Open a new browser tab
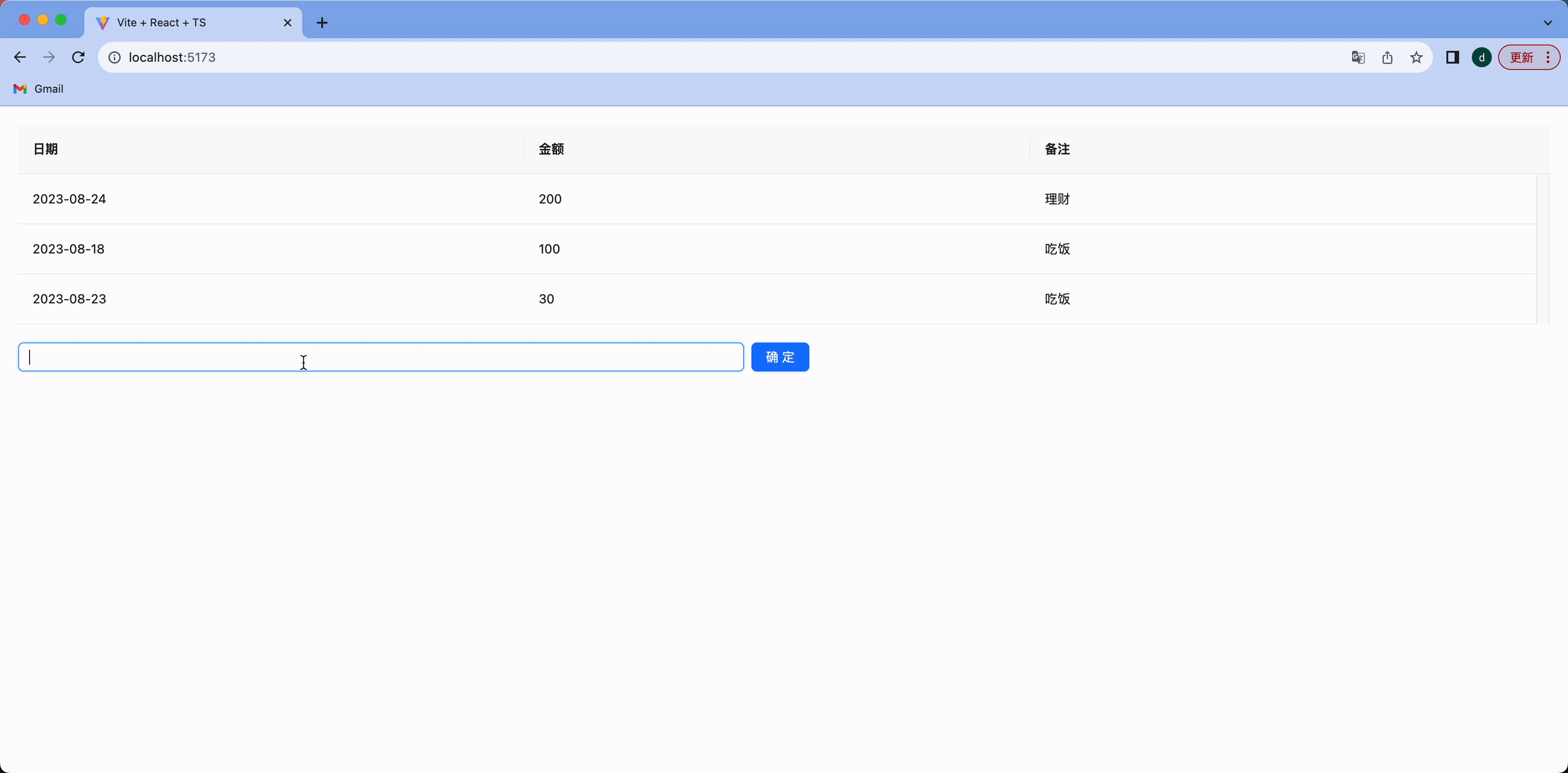The image size is (1568, 773). (322, 22)
